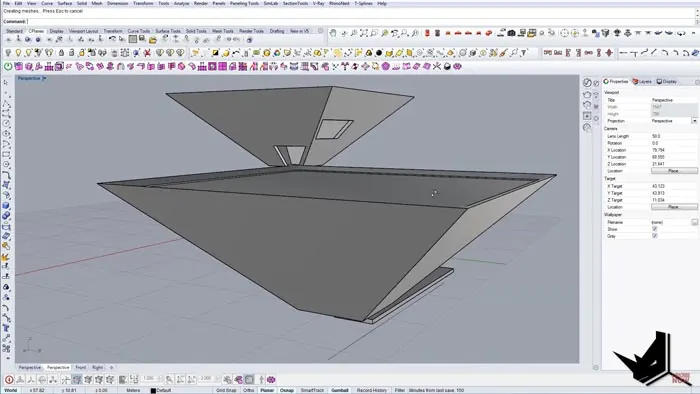Open the Analyze menu
This screenshot has width=700, height=394.
tap(181, 4)
